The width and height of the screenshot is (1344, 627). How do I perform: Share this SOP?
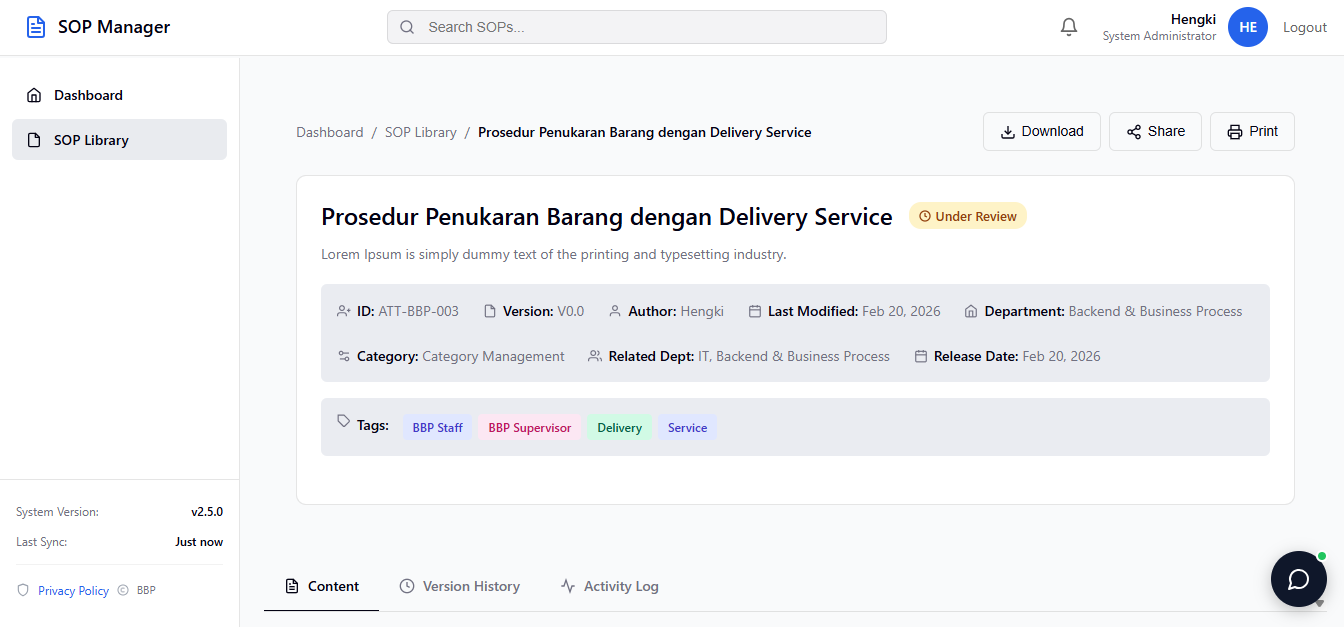[1155, 132]
